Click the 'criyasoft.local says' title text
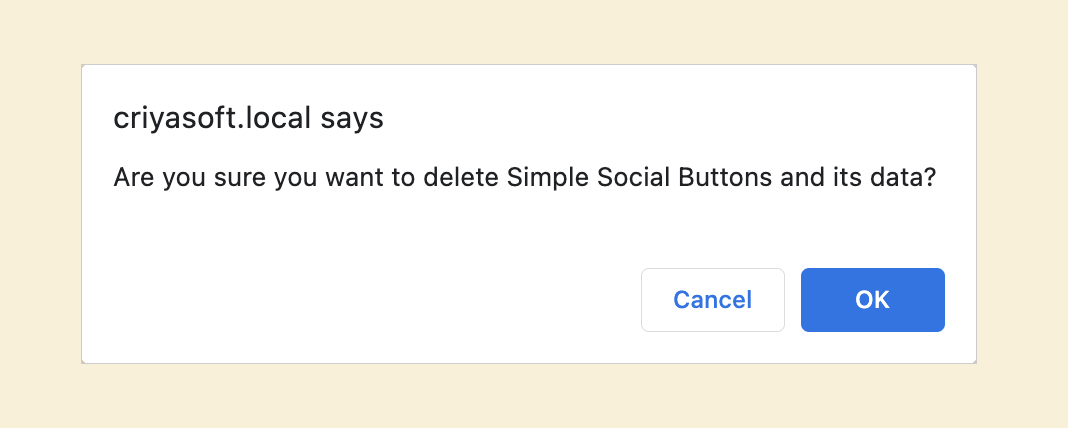The width and height of the screenshot is (1068, 428). (249, 119)
